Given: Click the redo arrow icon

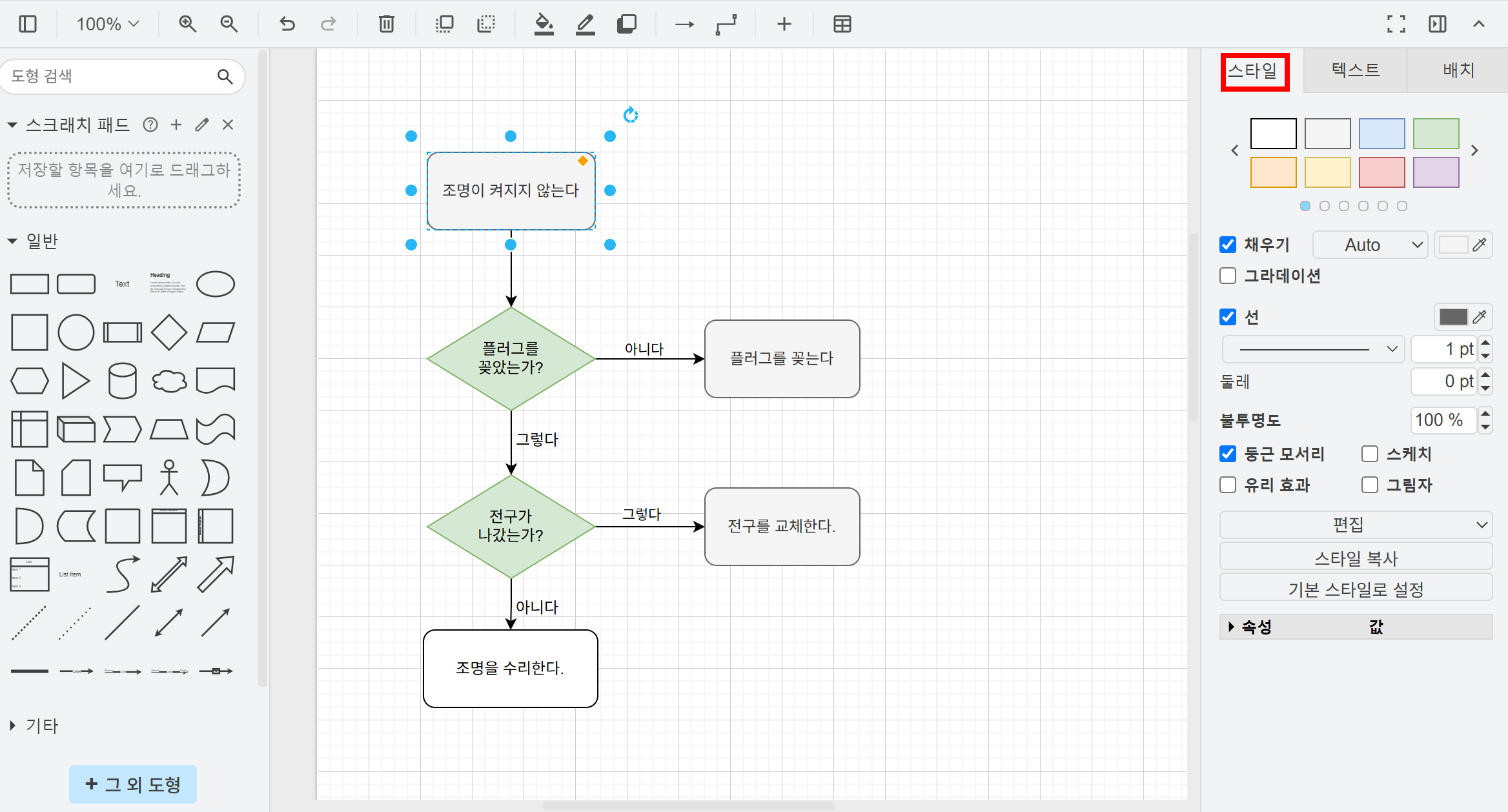Looking at the screenshot, I should click(x=329, y=24).
